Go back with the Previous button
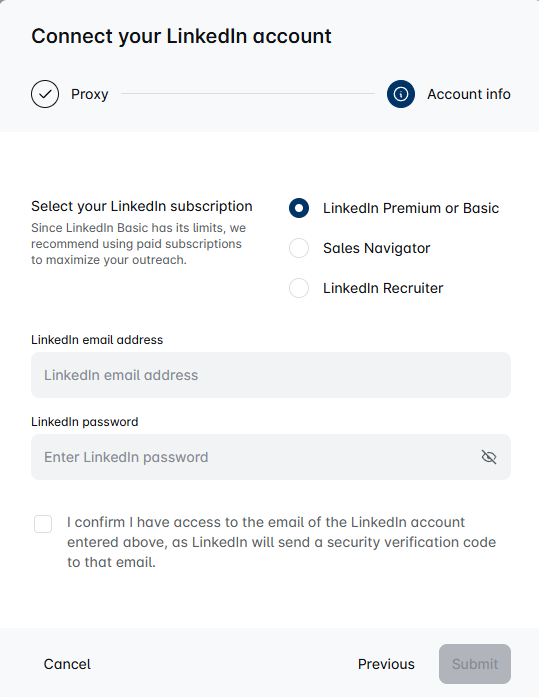The height and width of the screenshot is (697, 539). click(x=386, y=664)
